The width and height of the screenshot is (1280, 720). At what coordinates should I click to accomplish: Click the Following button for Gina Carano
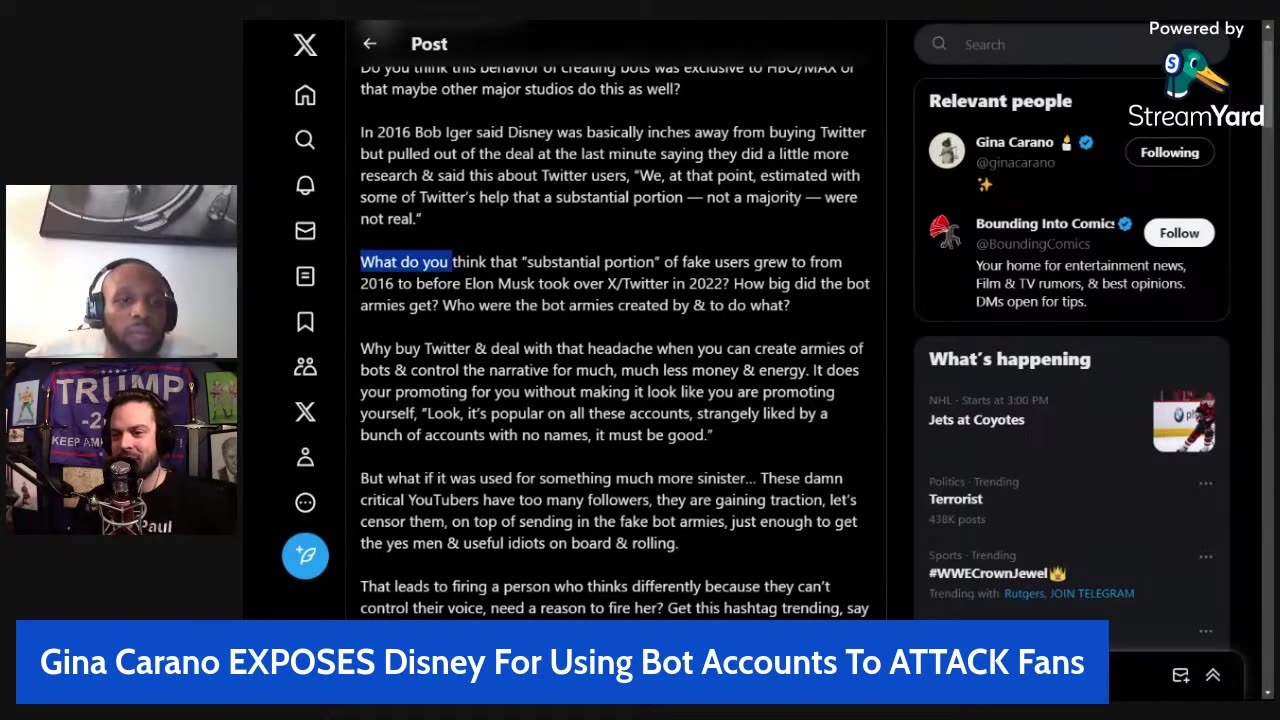tap(1169, 152)
